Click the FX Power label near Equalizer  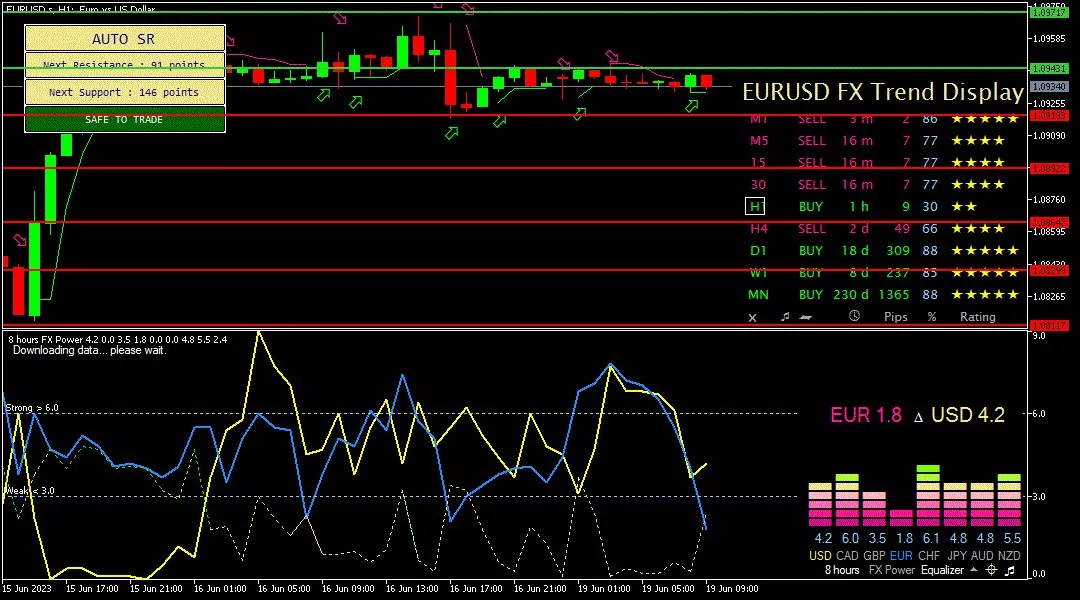click(892, 570)
